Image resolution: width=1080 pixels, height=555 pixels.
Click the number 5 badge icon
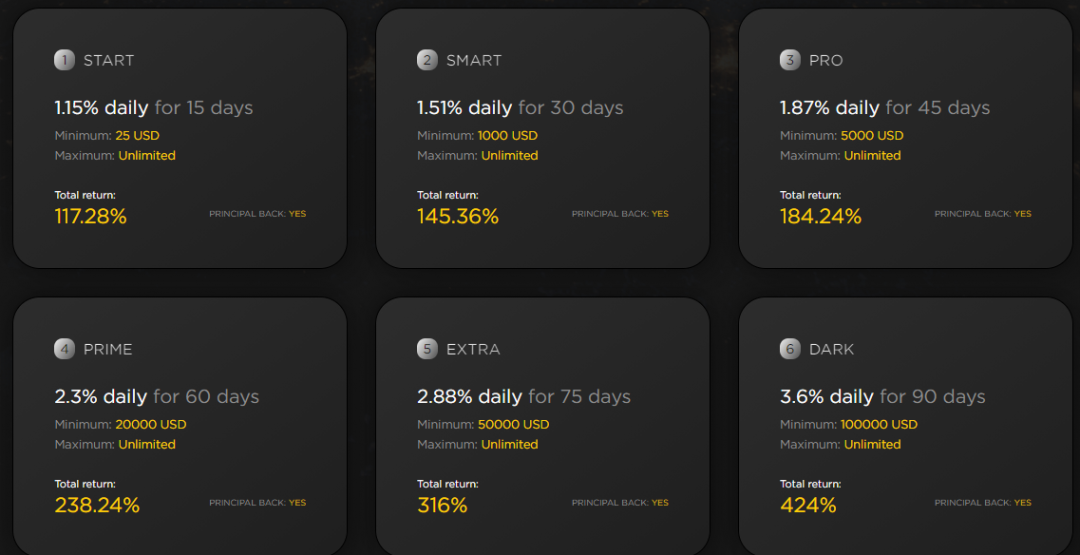coord(428,349)
